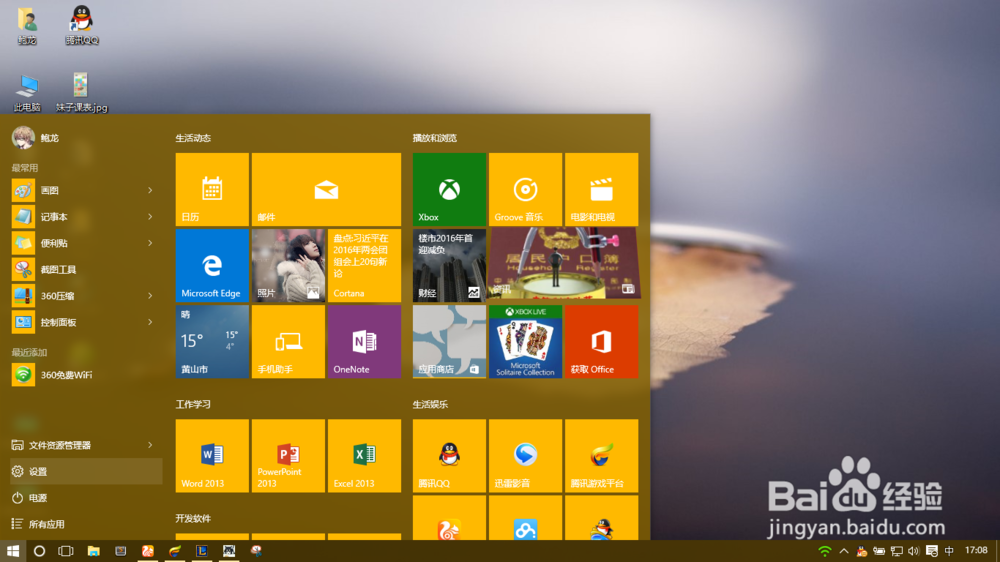The image size is (1000, 562).
Task: Open the 日历 calendar tile
Action: point(212,189)
